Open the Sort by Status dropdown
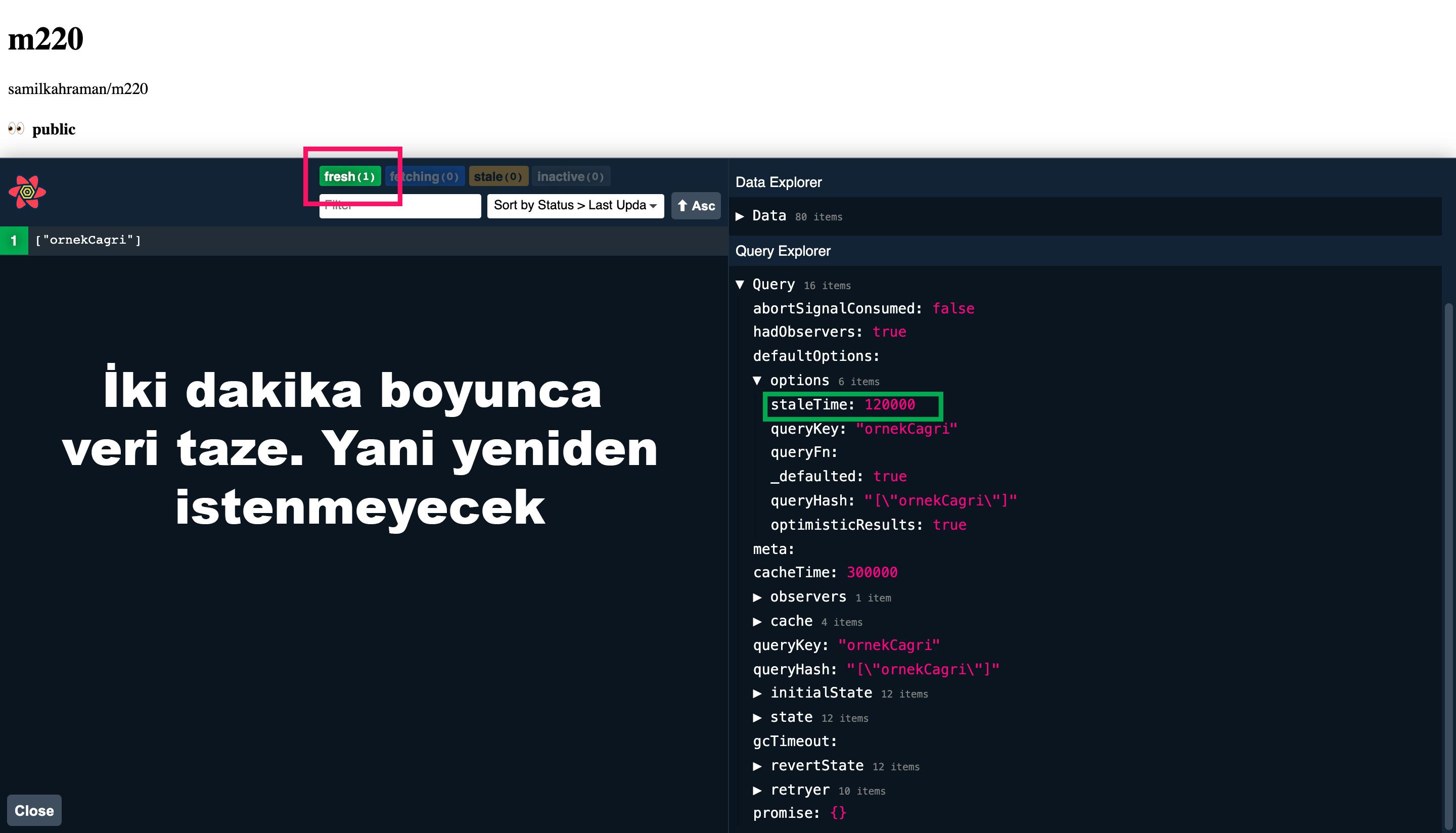The width and height of the screenshot is (1456, 833). tap(575, 205)
